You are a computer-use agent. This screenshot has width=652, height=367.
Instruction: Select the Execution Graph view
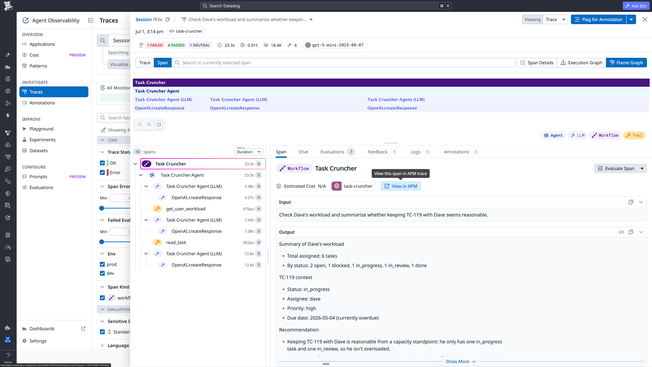pos(581,63)
